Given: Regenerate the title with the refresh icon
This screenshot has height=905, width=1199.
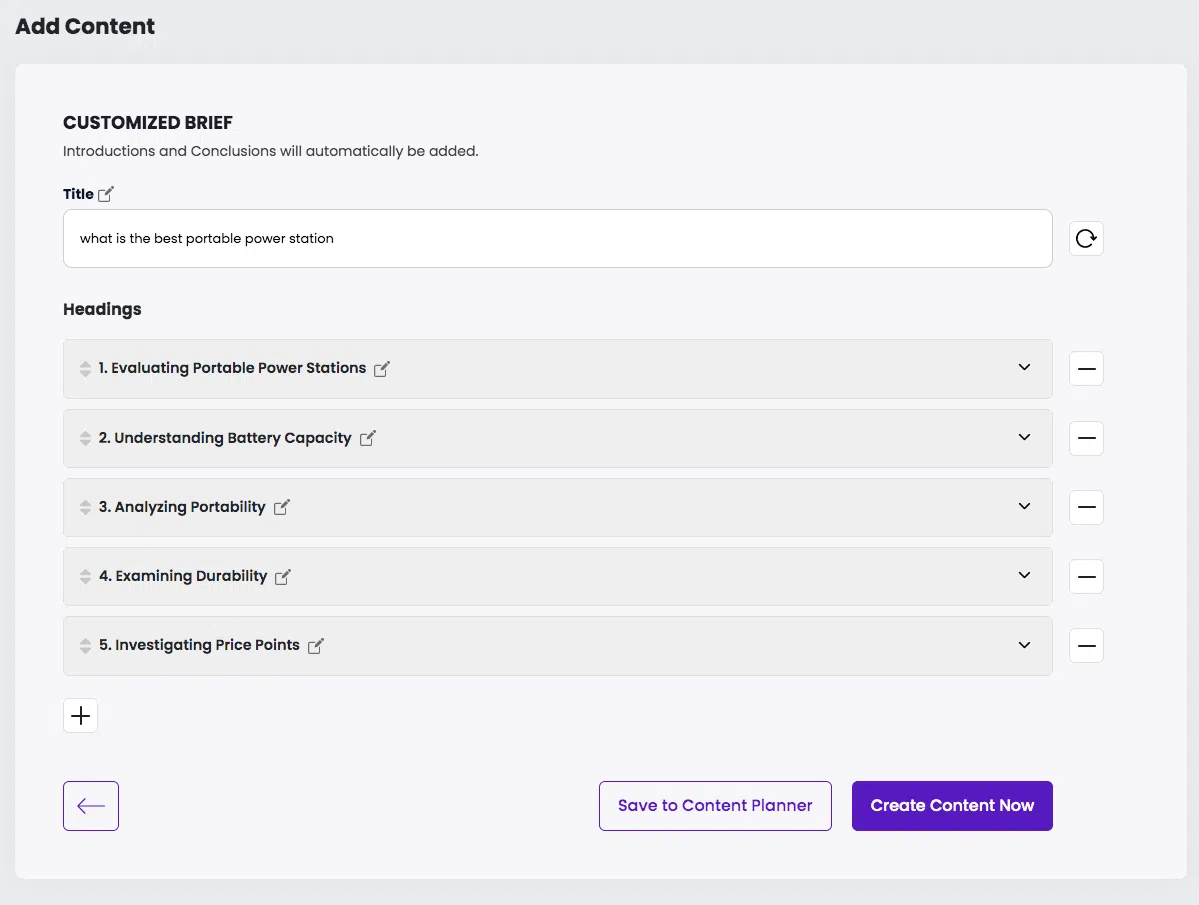Looking at the screenshot, I should (x=1086, y=239).
